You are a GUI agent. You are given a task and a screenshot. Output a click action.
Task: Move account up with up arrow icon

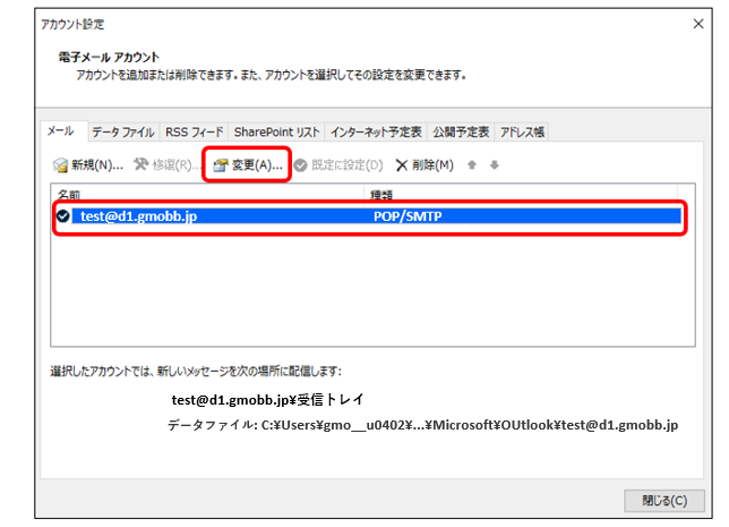(x=472, y=165)
